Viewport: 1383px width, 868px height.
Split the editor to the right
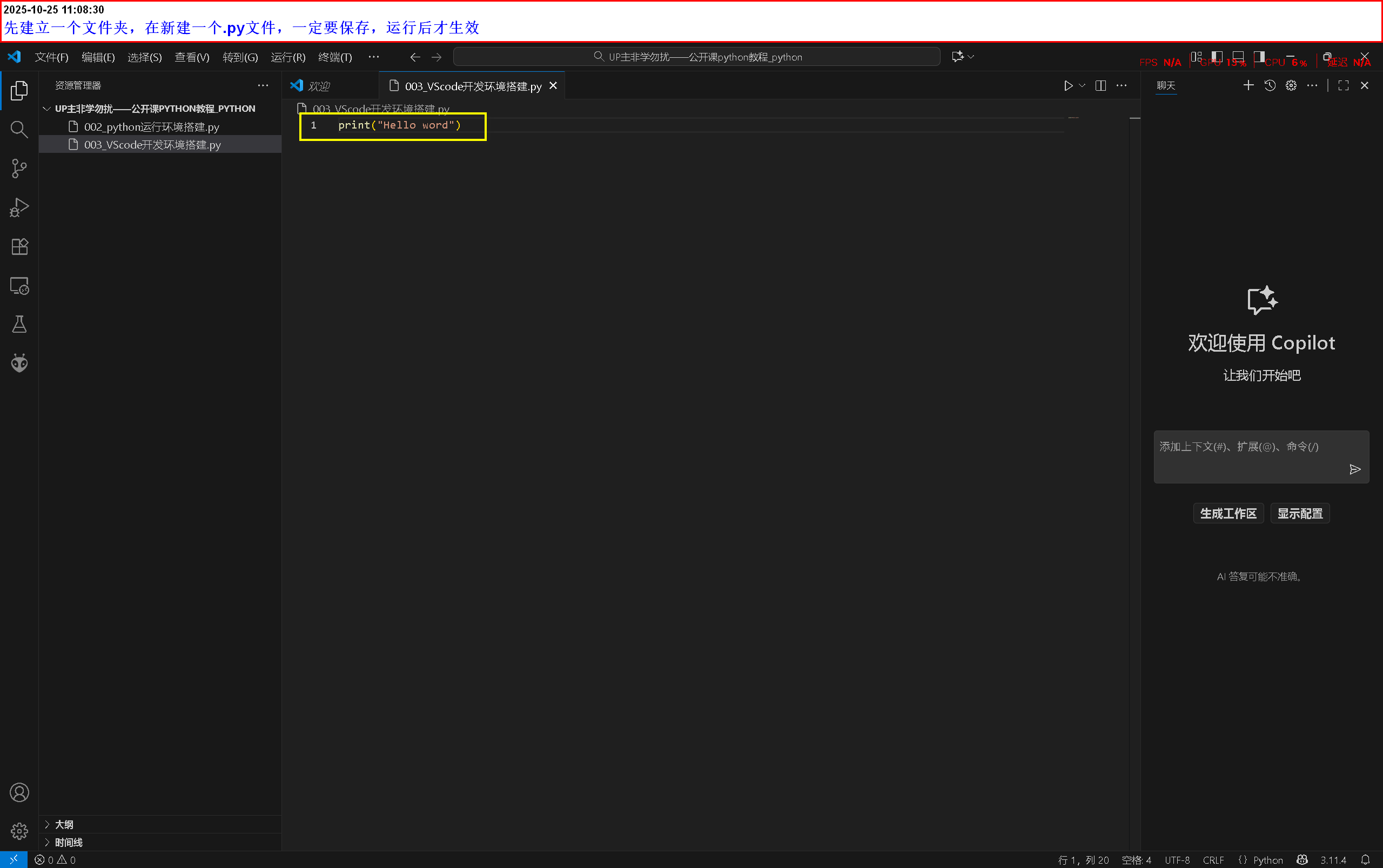(1100, 85)
